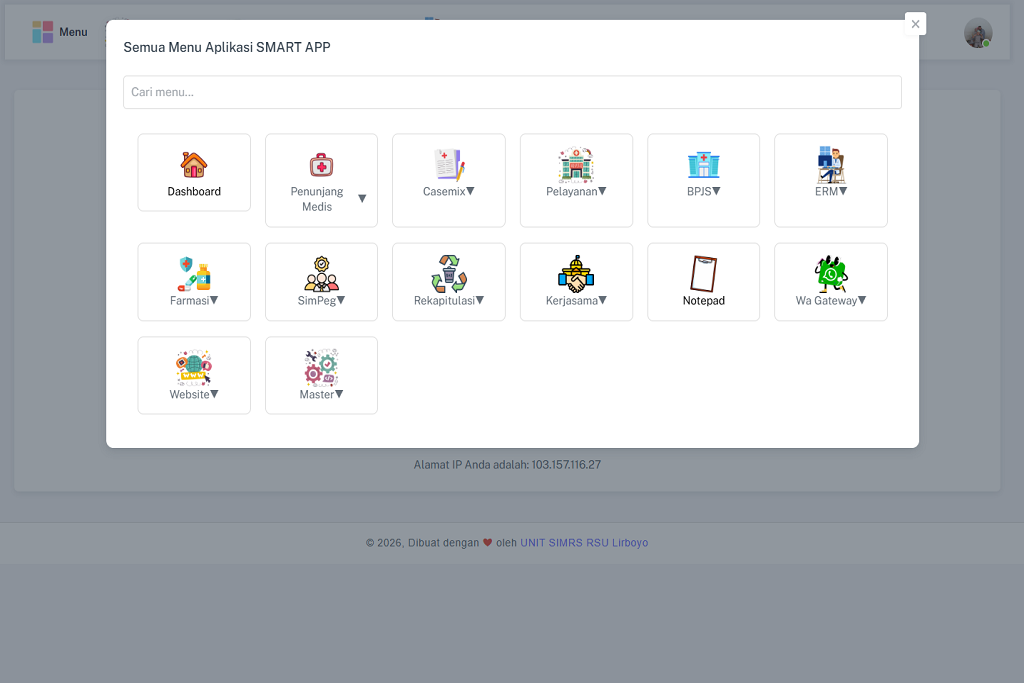Open UNIT SIMRS RSU Lirboyo link
The width and height of the screenshot is (1024, 683).
584,543
